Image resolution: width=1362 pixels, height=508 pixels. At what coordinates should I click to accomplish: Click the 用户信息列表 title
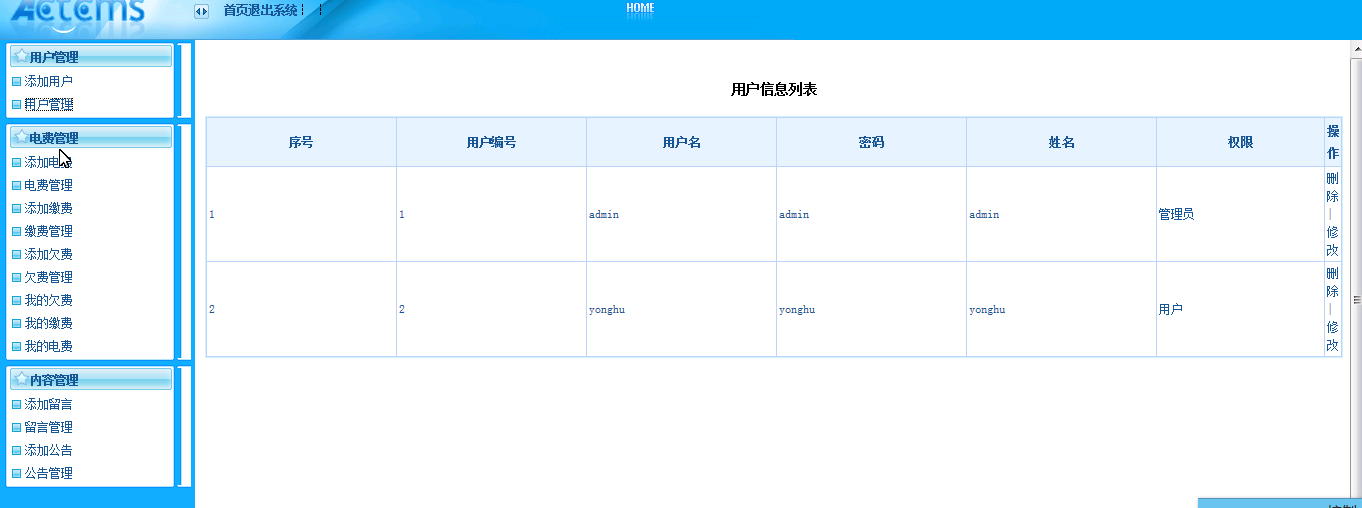pos(774,89)
